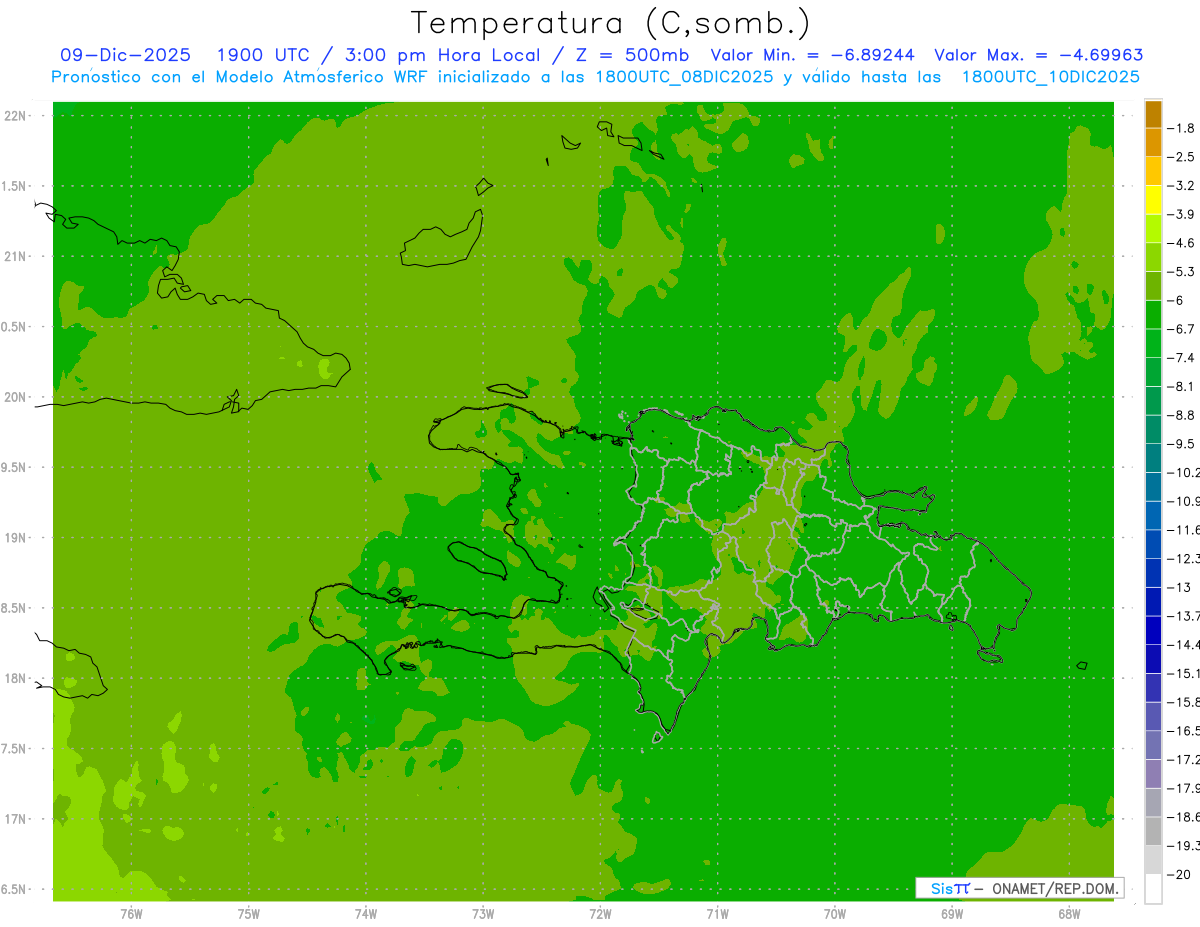This screenshot has height=927, width=1200.
Task: Click the "Valor Max. = -4.69963" value
Action: click(1038, 55)
